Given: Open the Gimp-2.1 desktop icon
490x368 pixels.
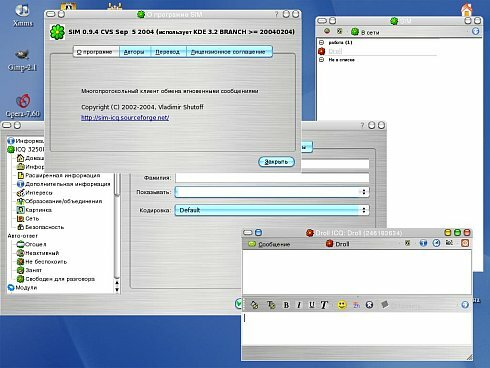Looking at the screenshot, I should tap(22, 60).
